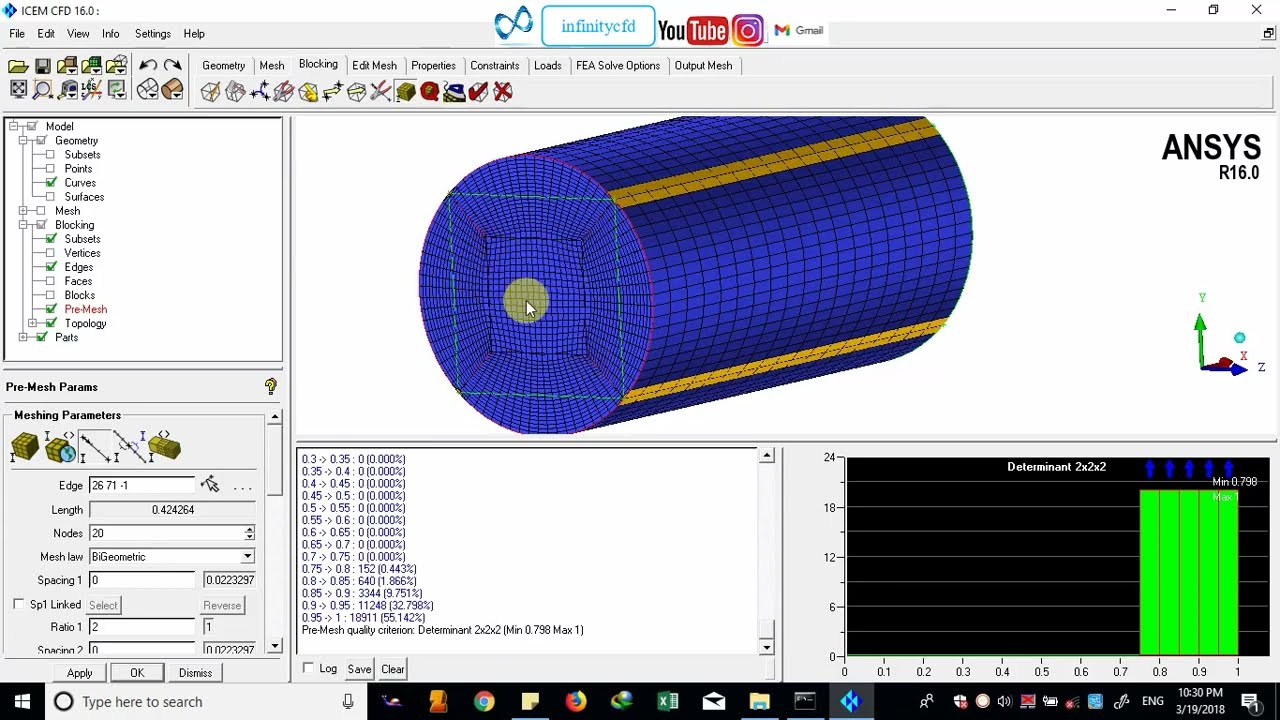Click the Associate blocking icon

tap(308, 92)
